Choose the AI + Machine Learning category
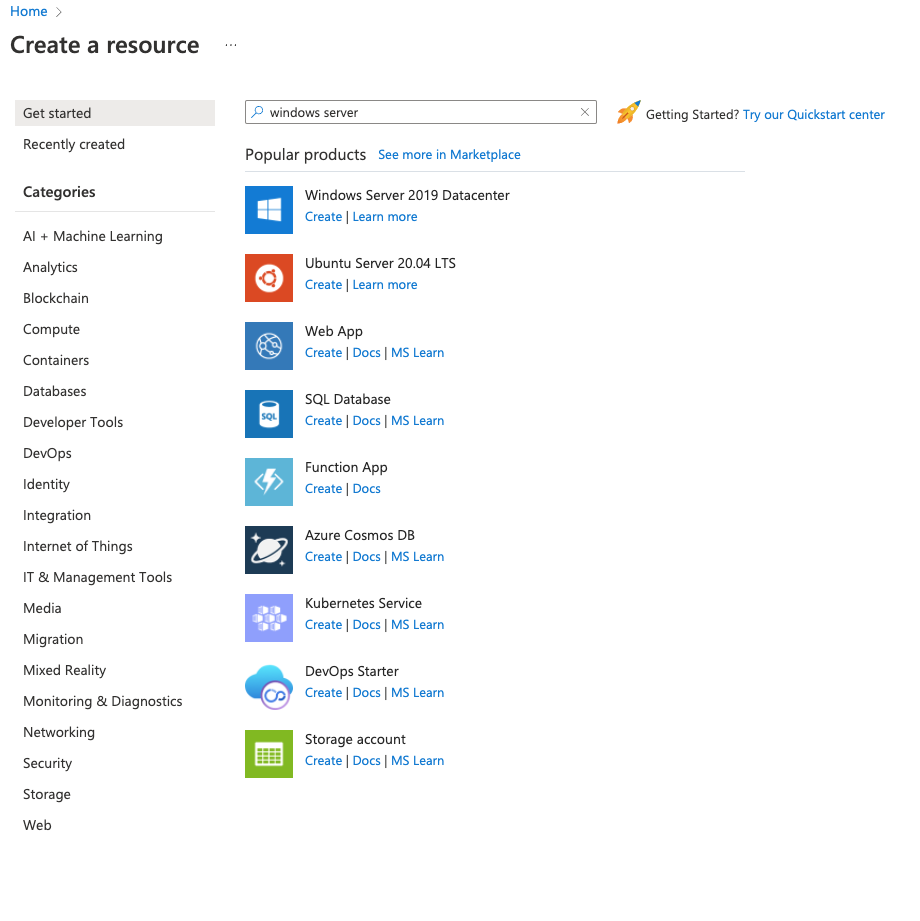Viewport: 920px width, 921px height. click(x=93, y=236)
